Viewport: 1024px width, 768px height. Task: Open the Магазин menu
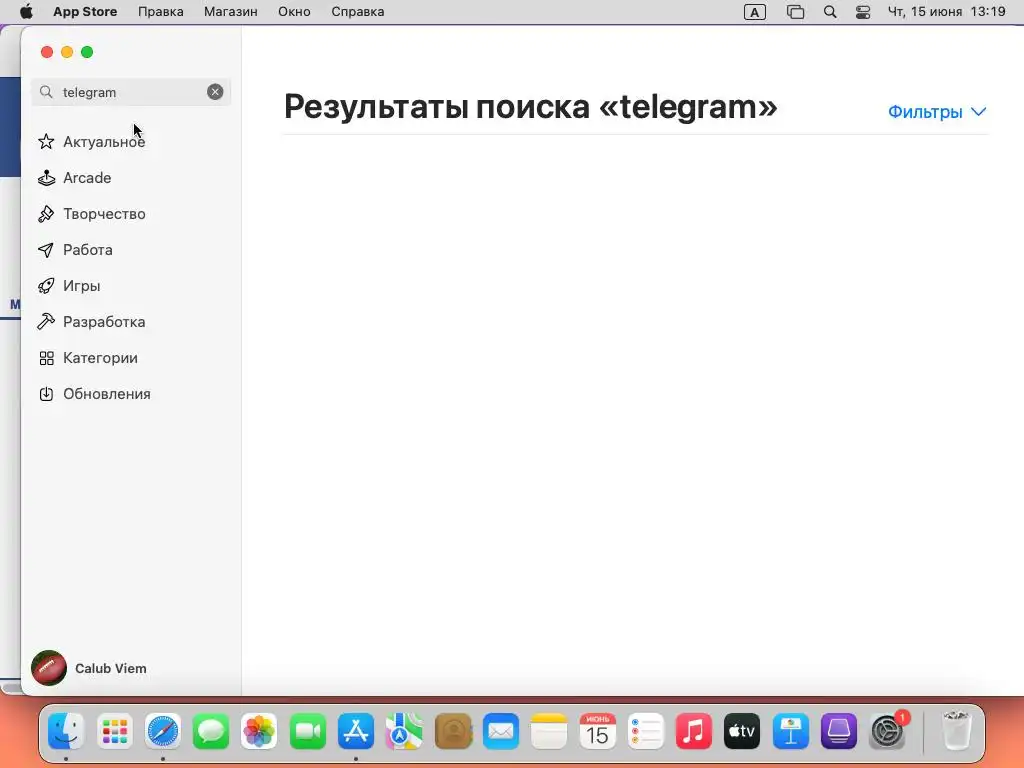point(231,12)
